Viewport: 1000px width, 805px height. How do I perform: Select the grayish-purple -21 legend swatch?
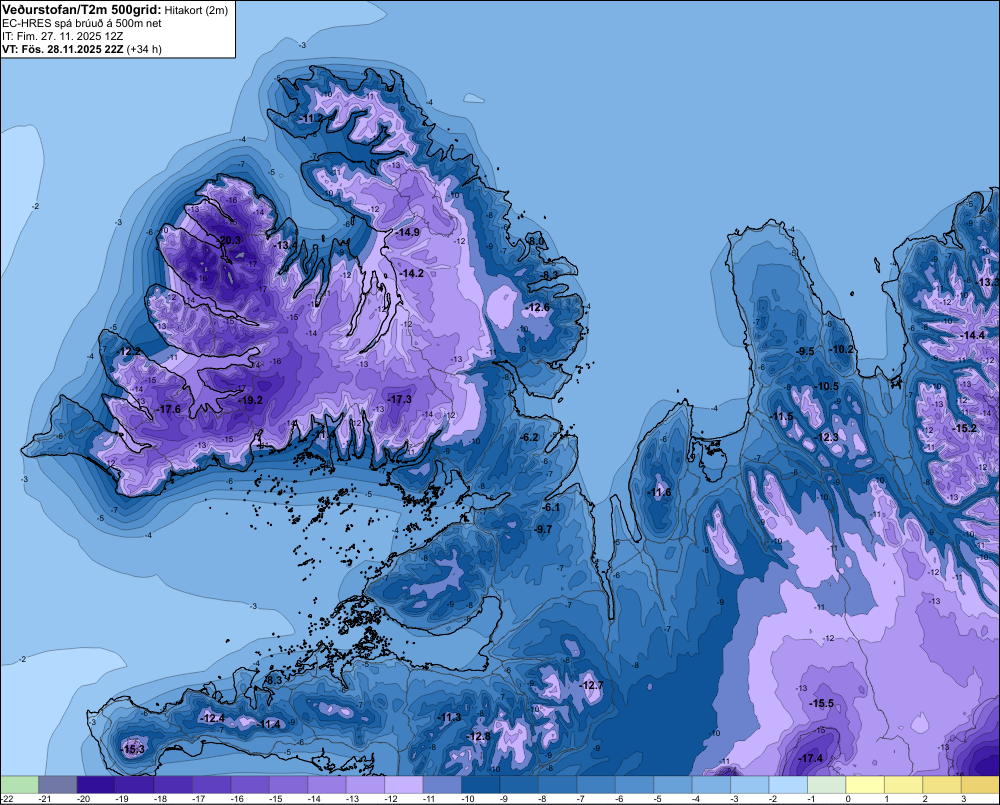(57, 785)
